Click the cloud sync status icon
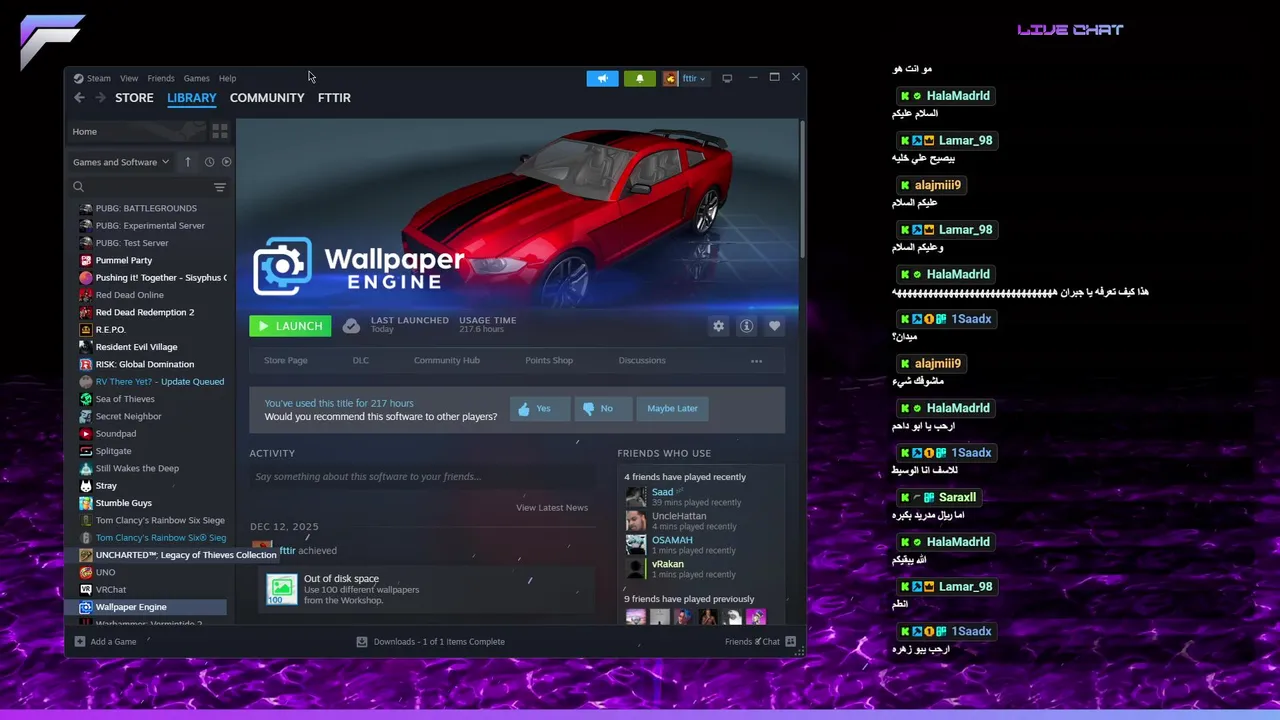The image size is (1280, 720). click(x=351, y=326)
